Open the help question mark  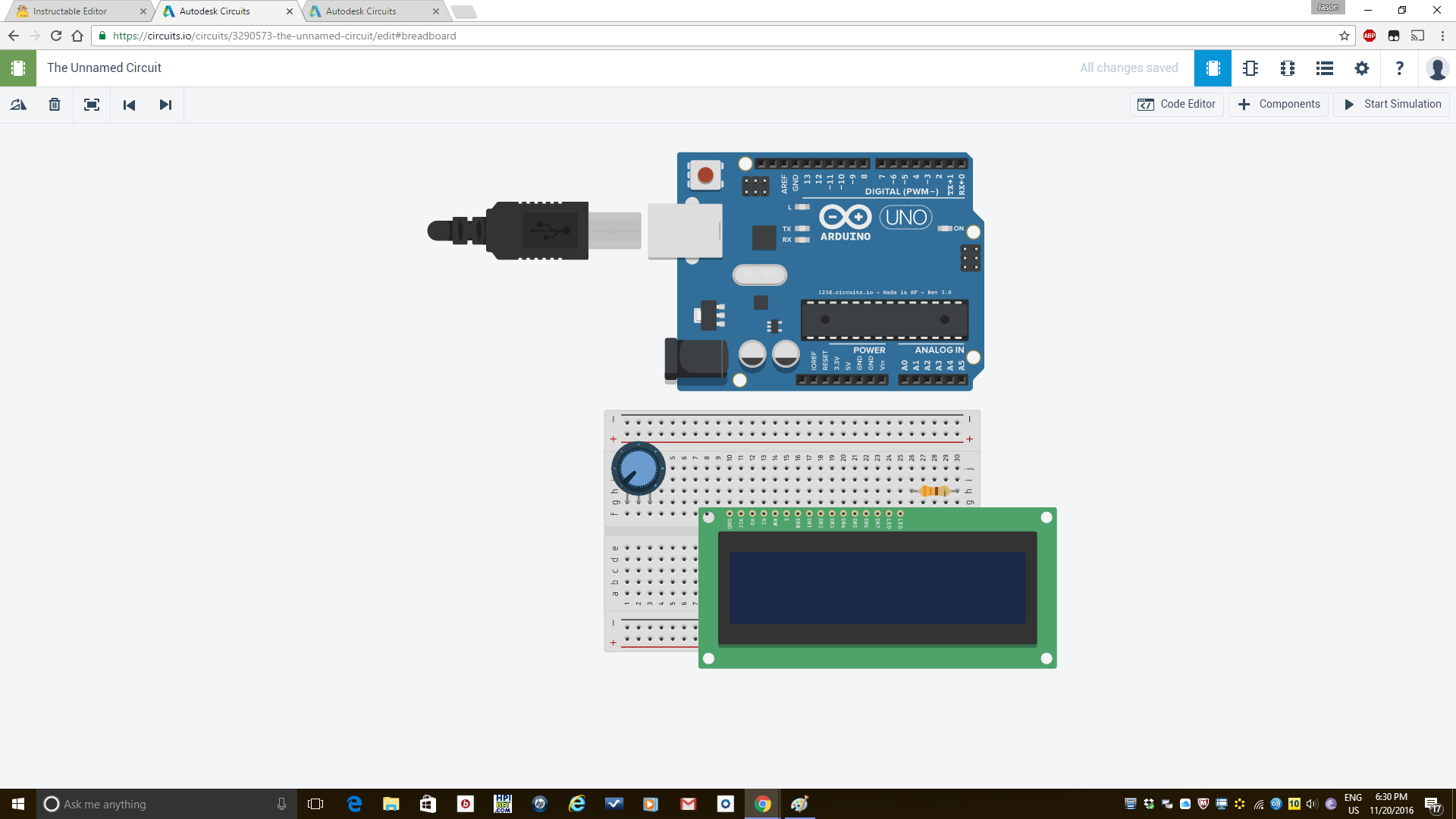1399,68
